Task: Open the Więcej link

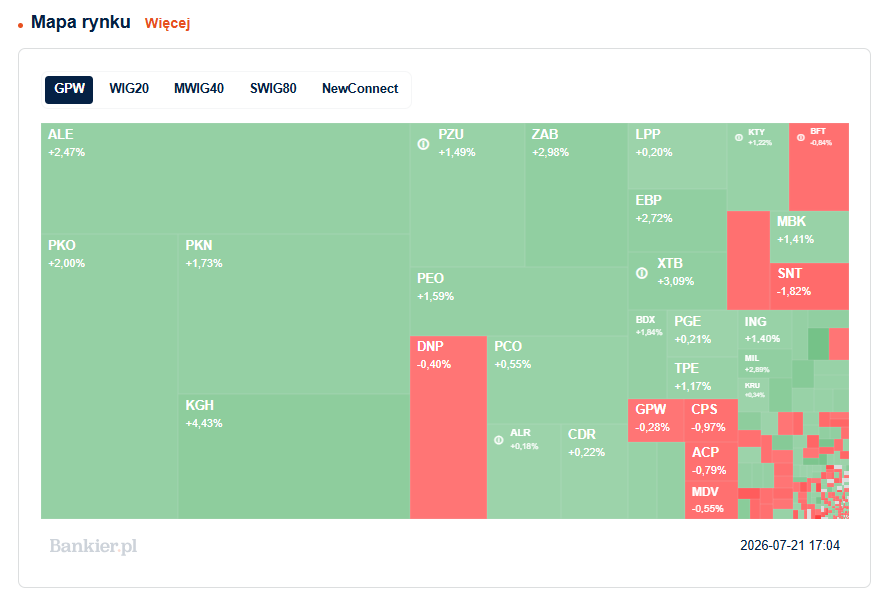Action: 167,23
